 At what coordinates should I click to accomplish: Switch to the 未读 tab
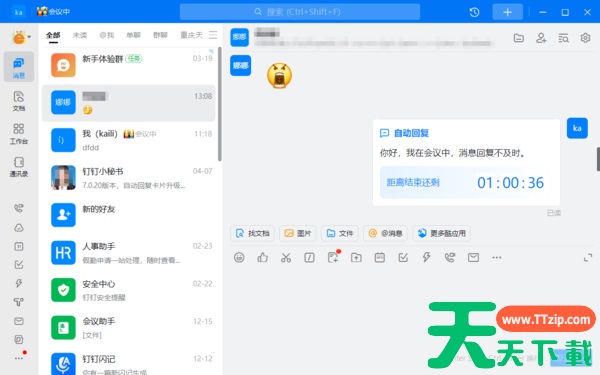80,35
